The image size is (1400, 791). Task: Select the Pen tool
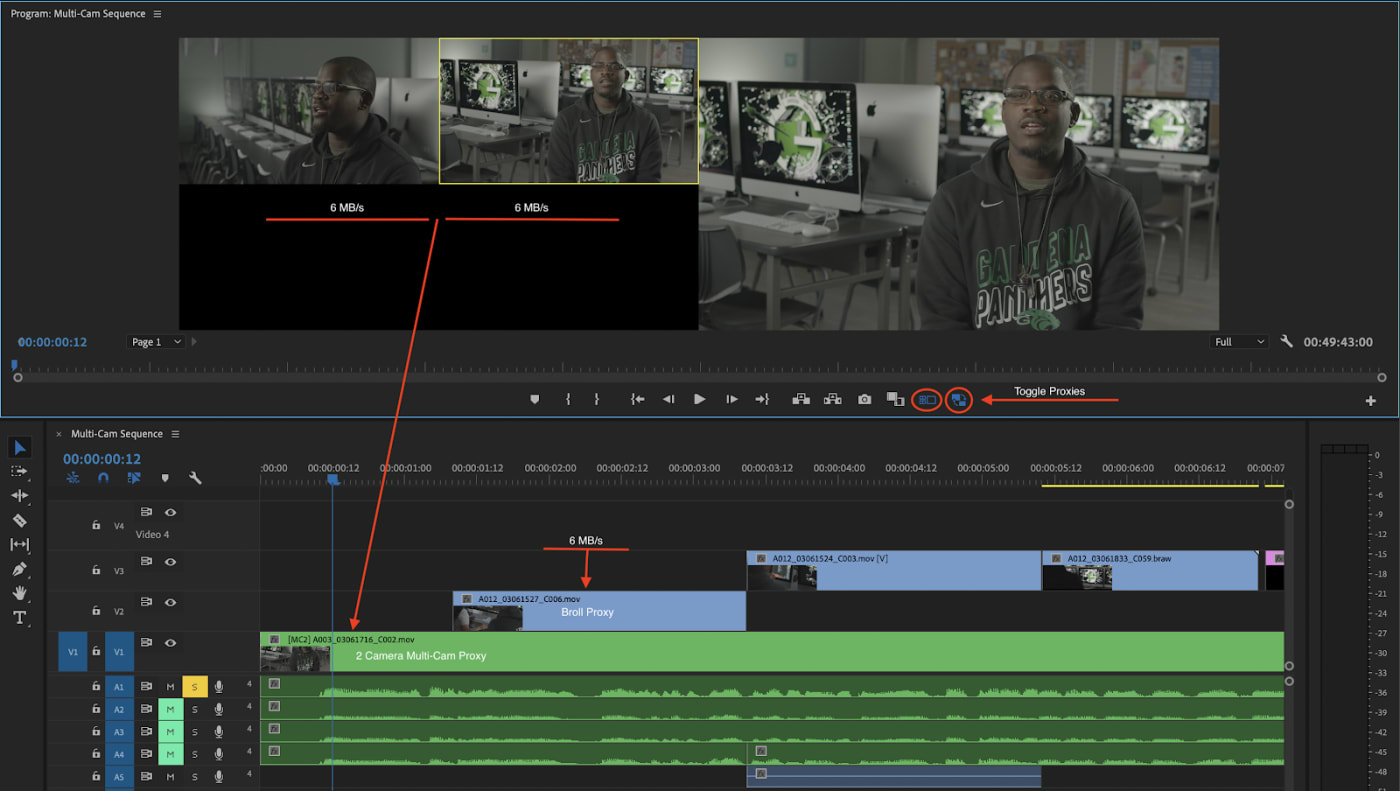point(21,566)
